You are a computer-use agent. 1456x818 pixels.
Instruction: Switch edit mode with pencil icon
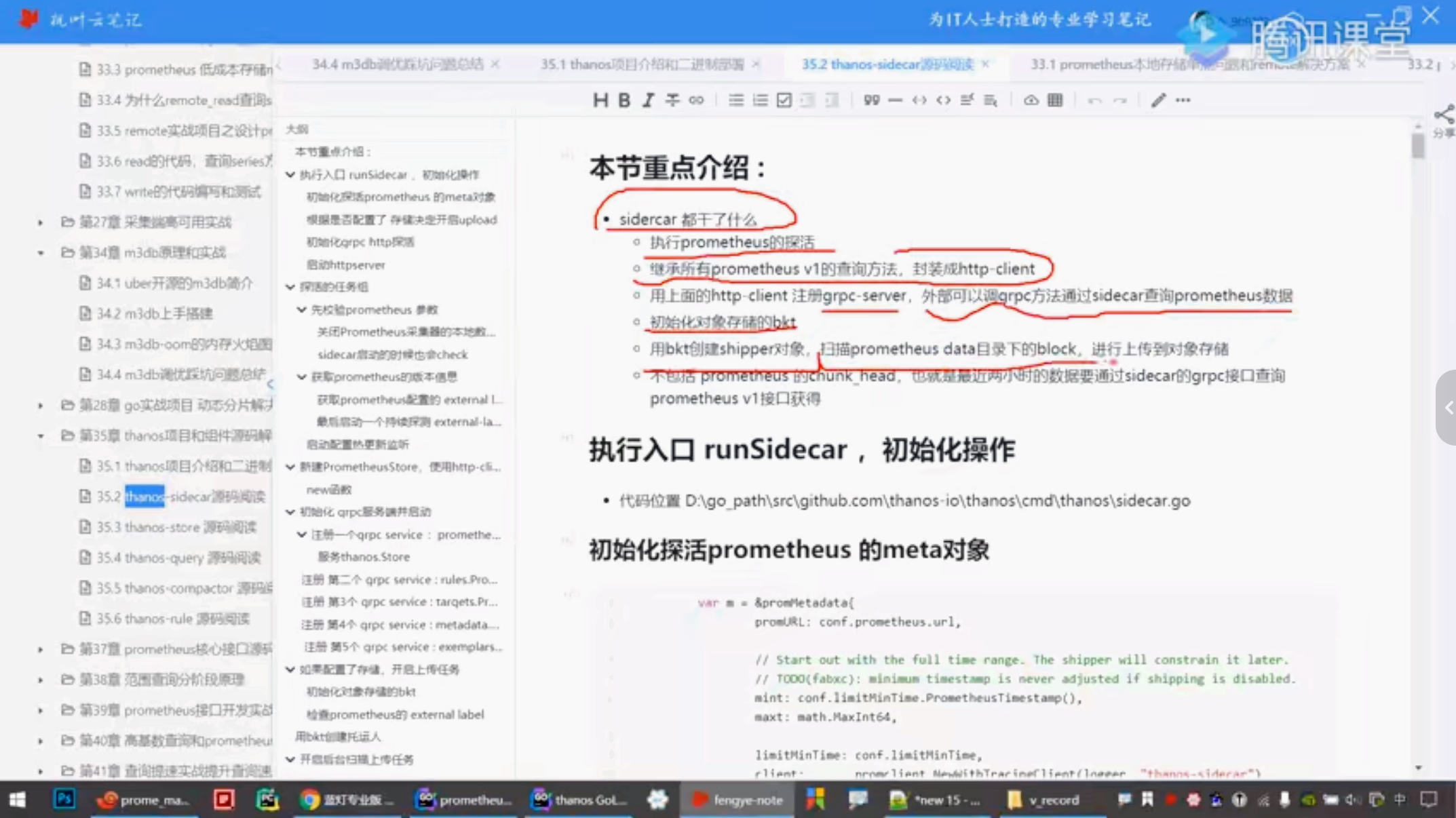(x=1158, y=100)
